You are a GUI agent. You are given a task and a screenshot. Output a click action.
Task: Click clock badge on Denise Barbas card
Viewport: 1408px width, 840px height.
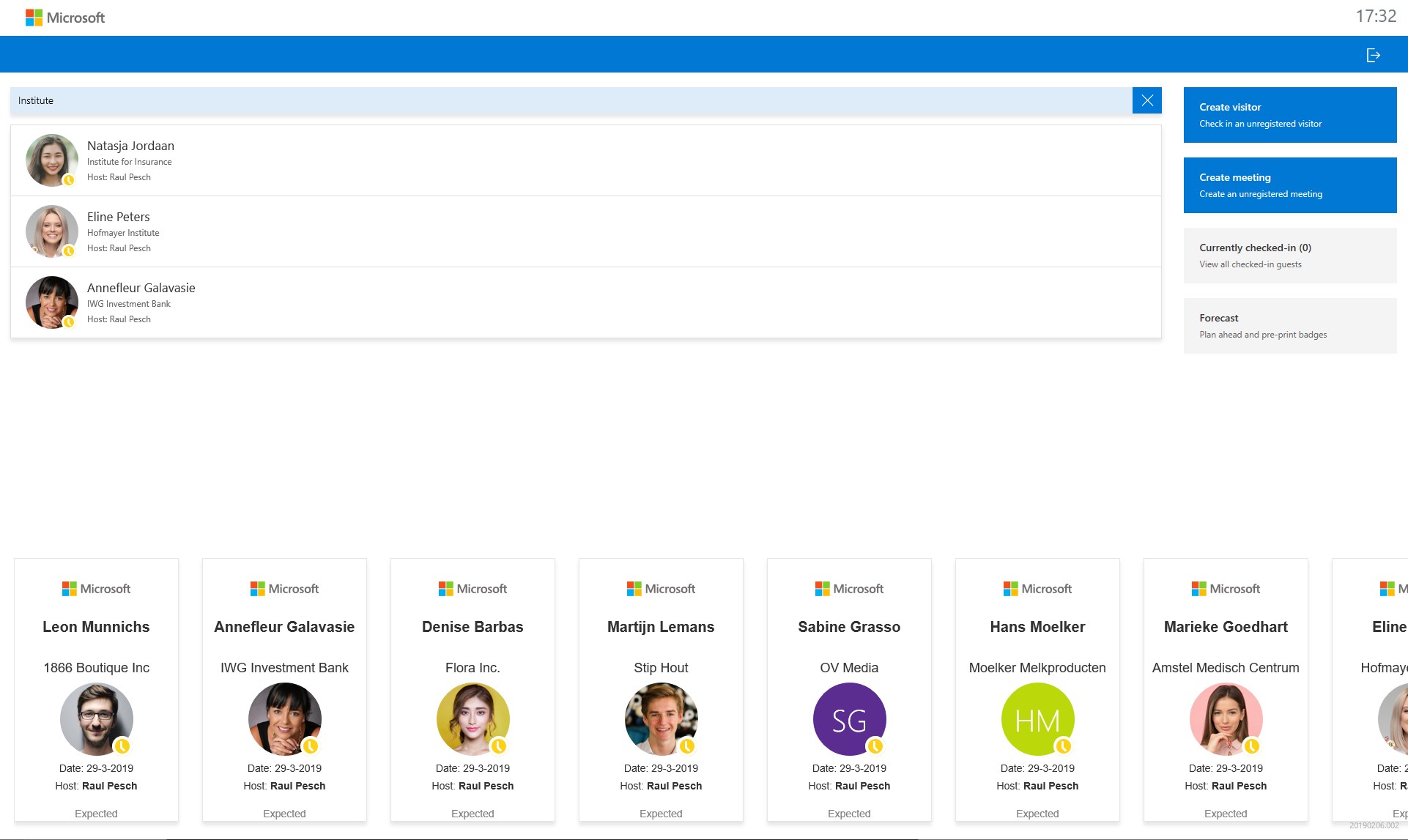tap(499, 746)
